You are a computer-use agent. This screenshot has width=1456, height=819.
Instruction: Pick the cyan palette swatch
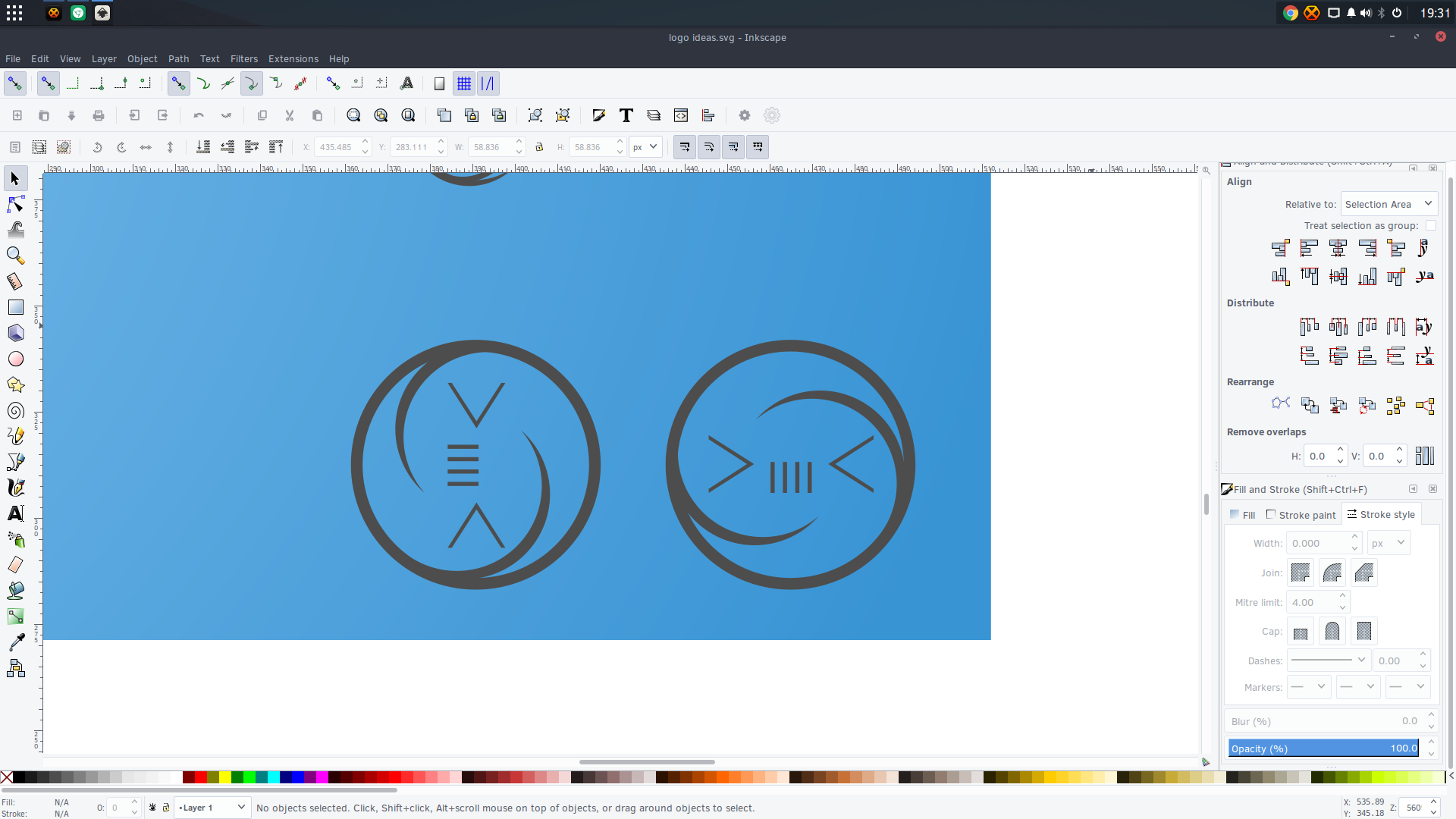tap(274, 777)
